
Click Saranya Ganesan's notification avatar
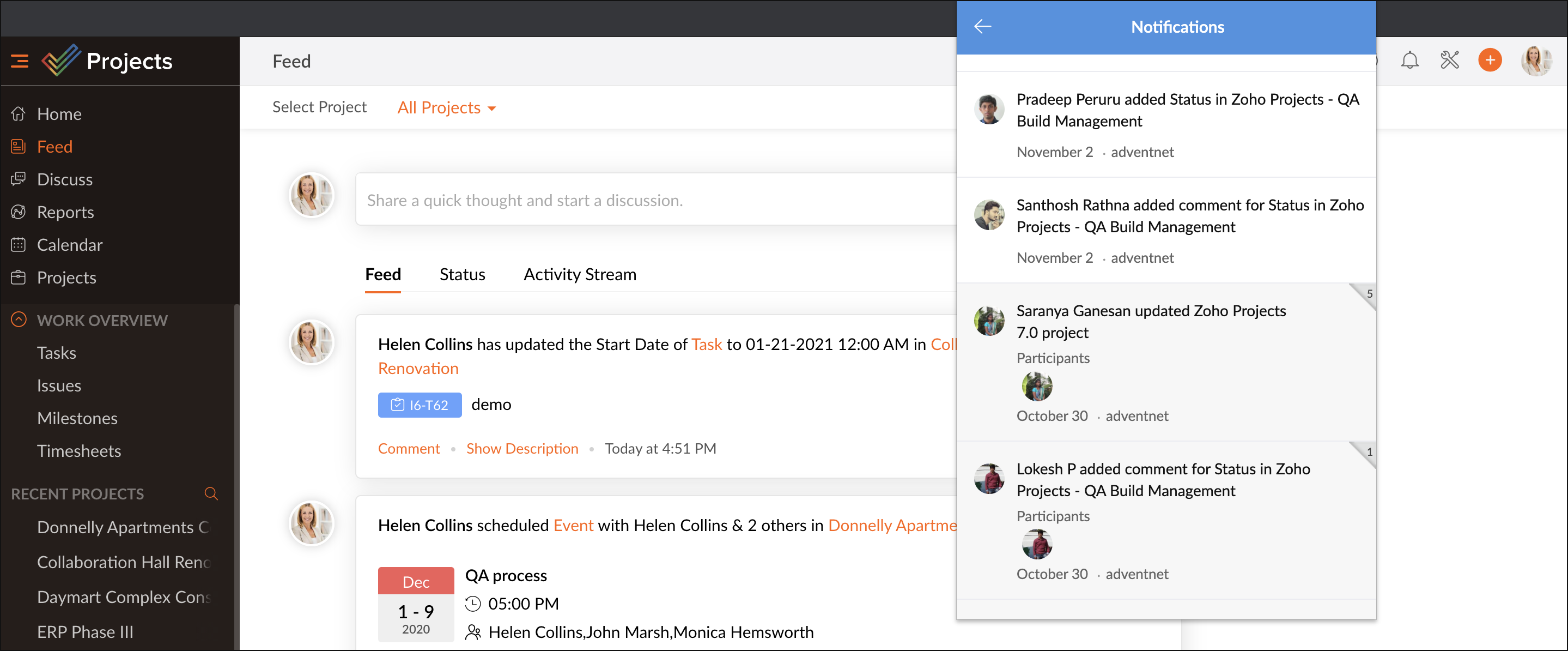coord(988,321)
